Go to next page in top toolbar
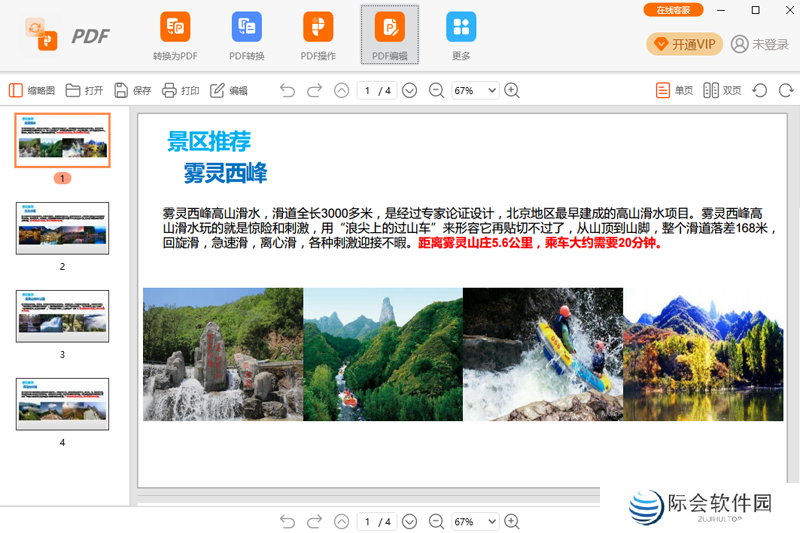Screen dimensions: 800x533 (x=409, y=91)
